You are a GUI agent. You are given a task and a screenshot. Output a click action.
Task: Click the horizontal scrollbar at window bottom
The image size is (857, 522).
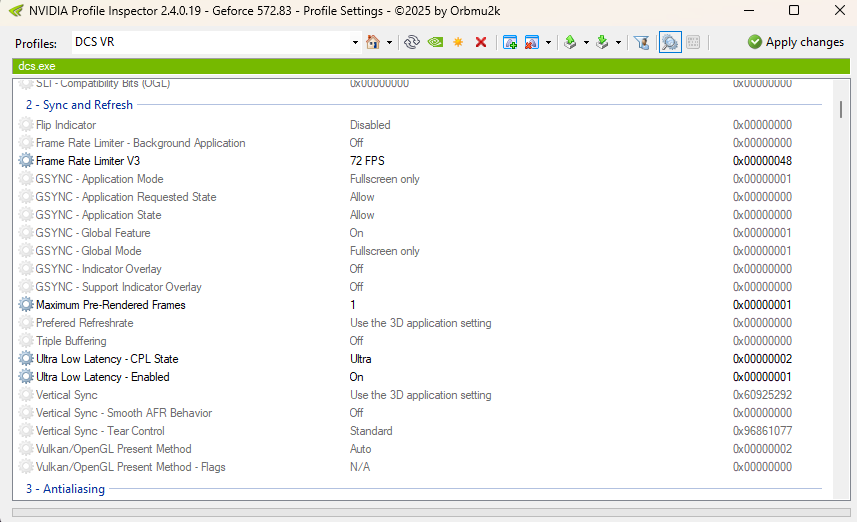point(431,513)
